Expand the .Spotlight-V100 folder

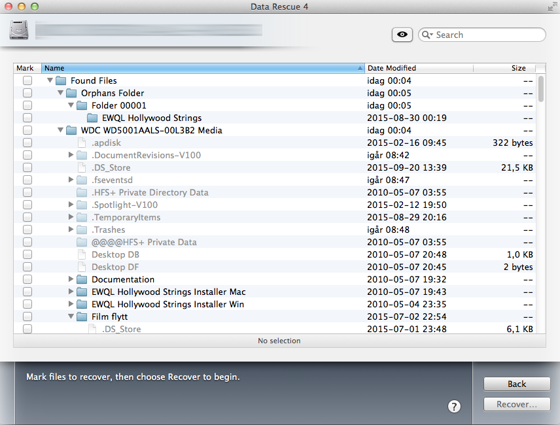71,204
